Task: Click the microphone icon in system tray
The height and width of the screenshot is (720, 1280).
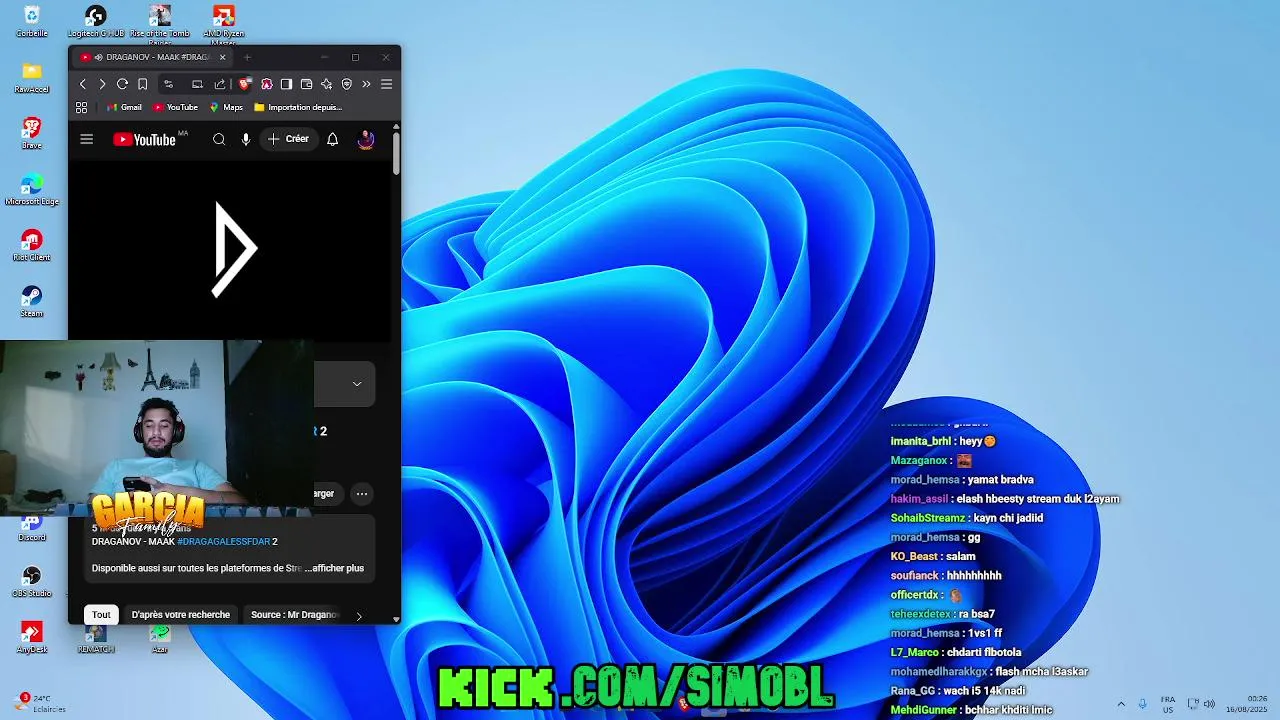Action: pyautogui.click(x=1143, y=703)
